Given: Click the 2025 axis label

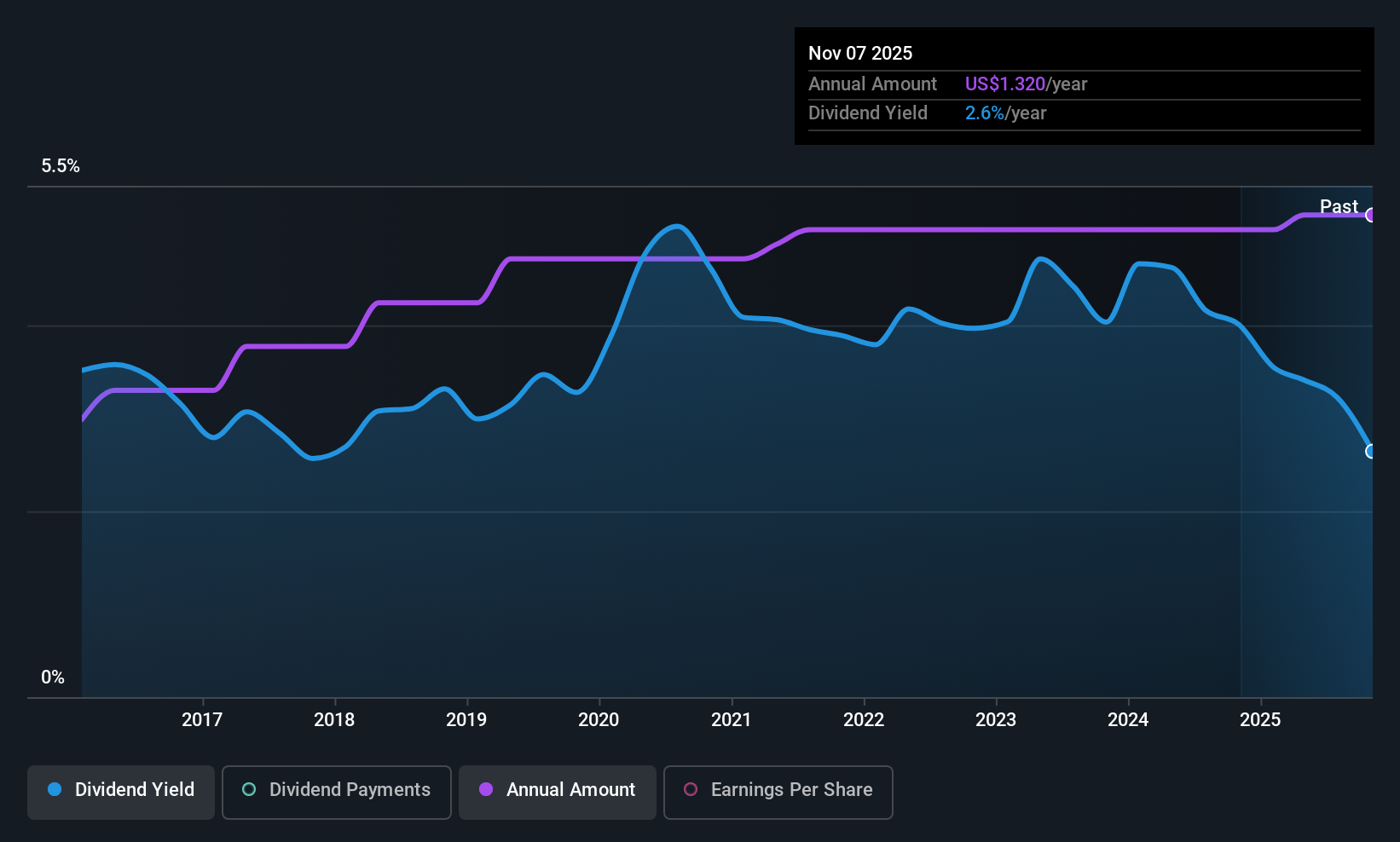Looking at the screenshot, I should tap(1260, 719).
